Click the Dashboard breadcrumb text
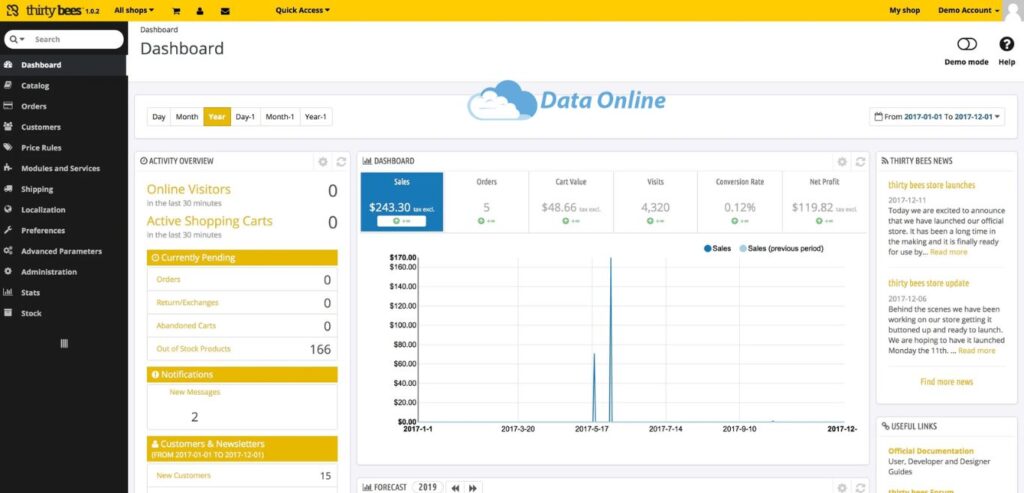This screenshot has width=1024, height=493. [159, 30]
